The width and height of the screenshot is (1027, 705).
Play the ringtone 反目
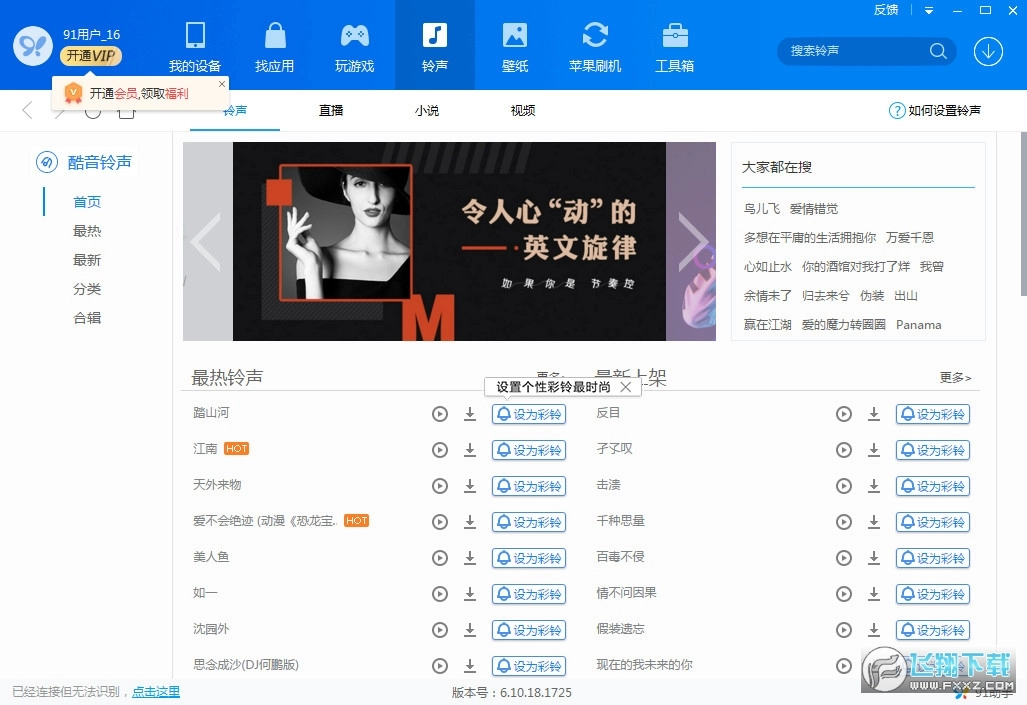[843, 413]
